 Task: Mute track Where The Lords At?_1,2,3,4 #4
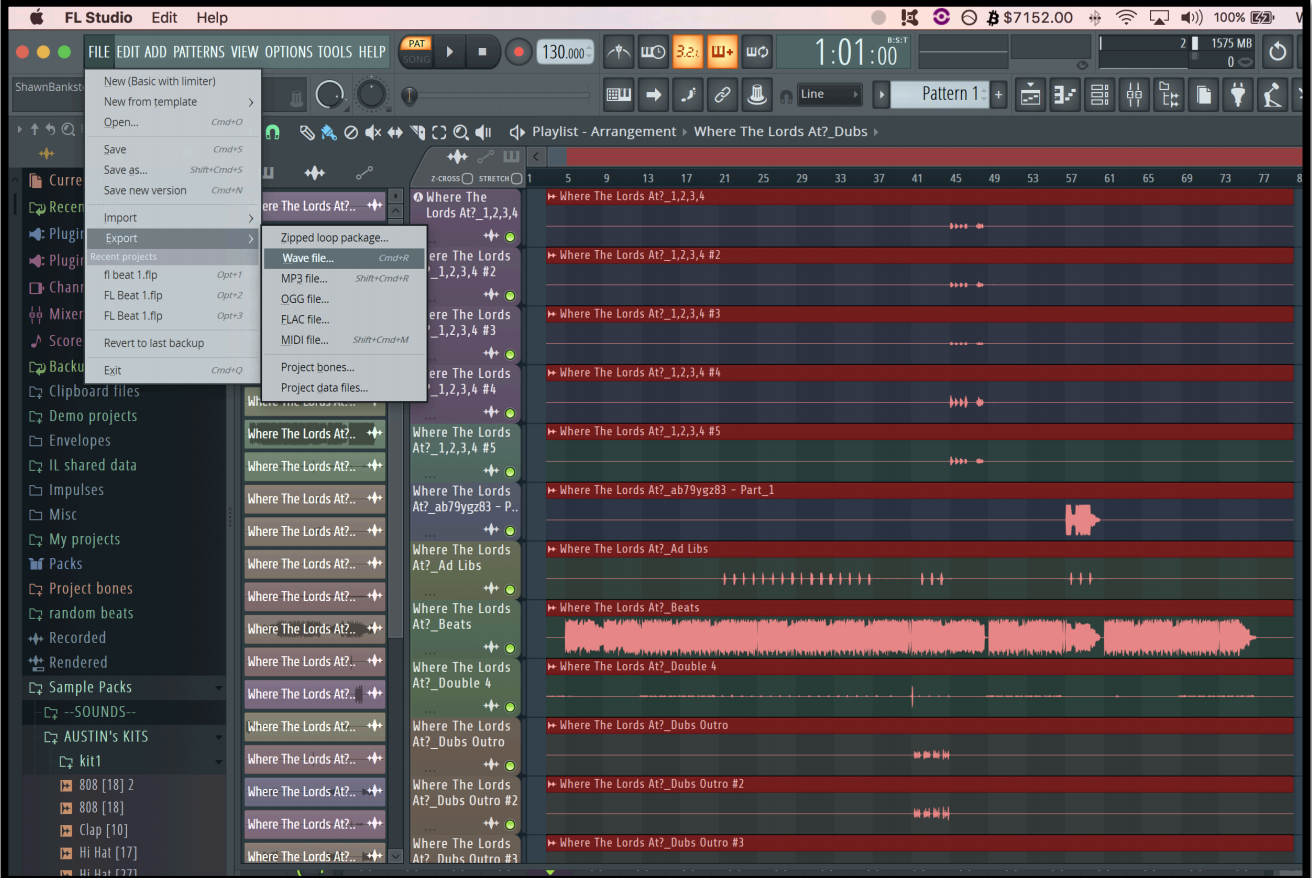(510, 413)
